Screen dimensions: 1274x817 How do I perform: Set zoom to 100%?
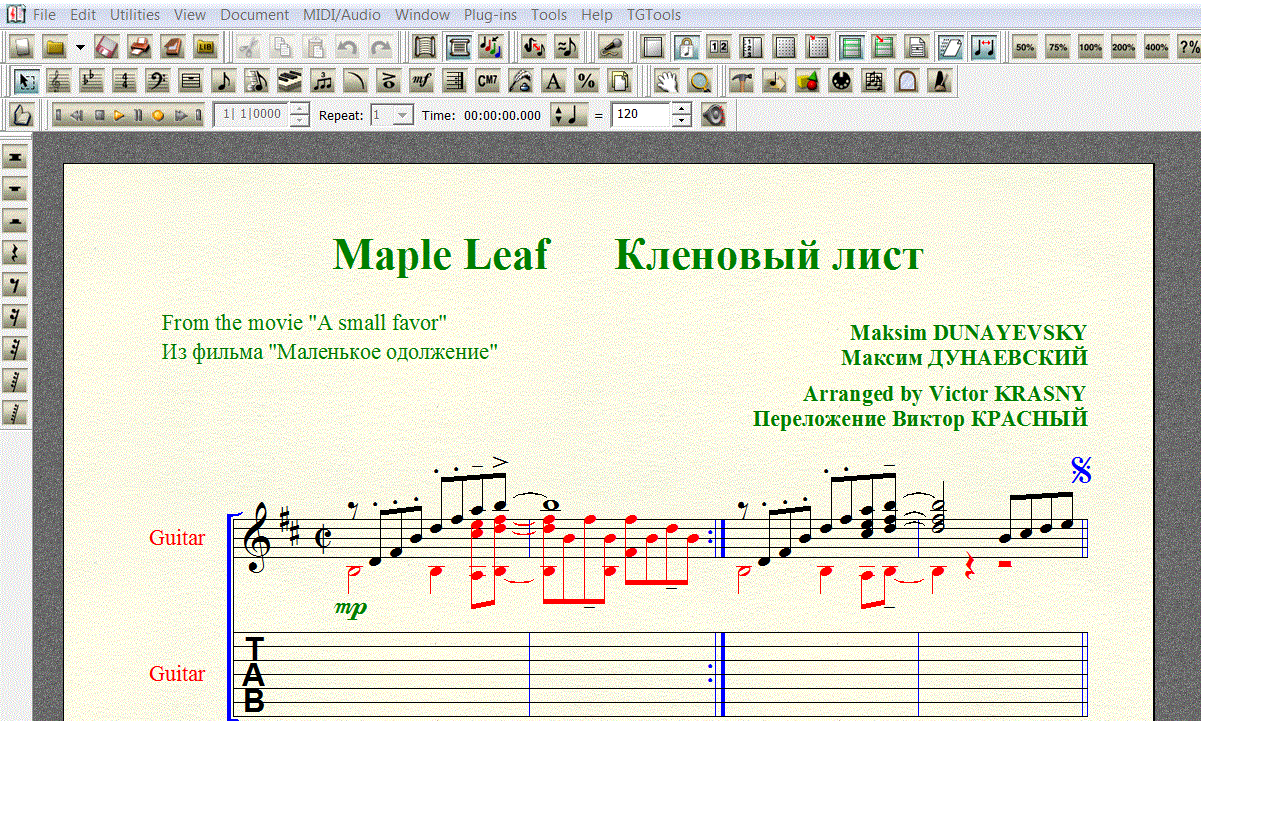tap(1090, 47)
